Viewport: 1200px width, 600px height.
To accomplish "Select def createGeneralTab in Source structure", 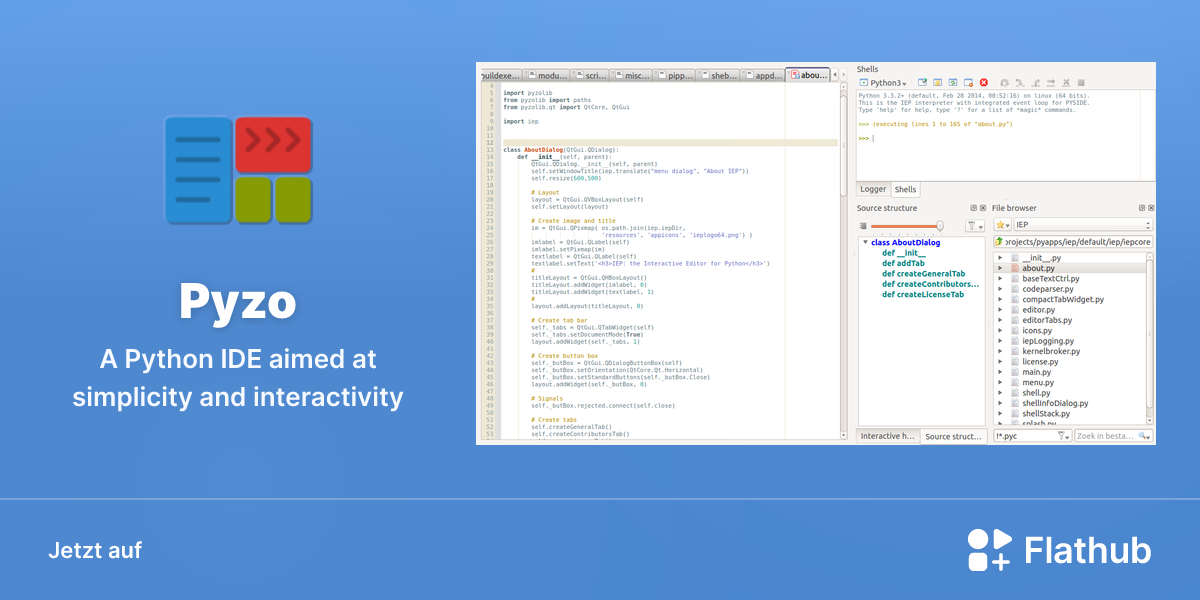I will point(923,274).
